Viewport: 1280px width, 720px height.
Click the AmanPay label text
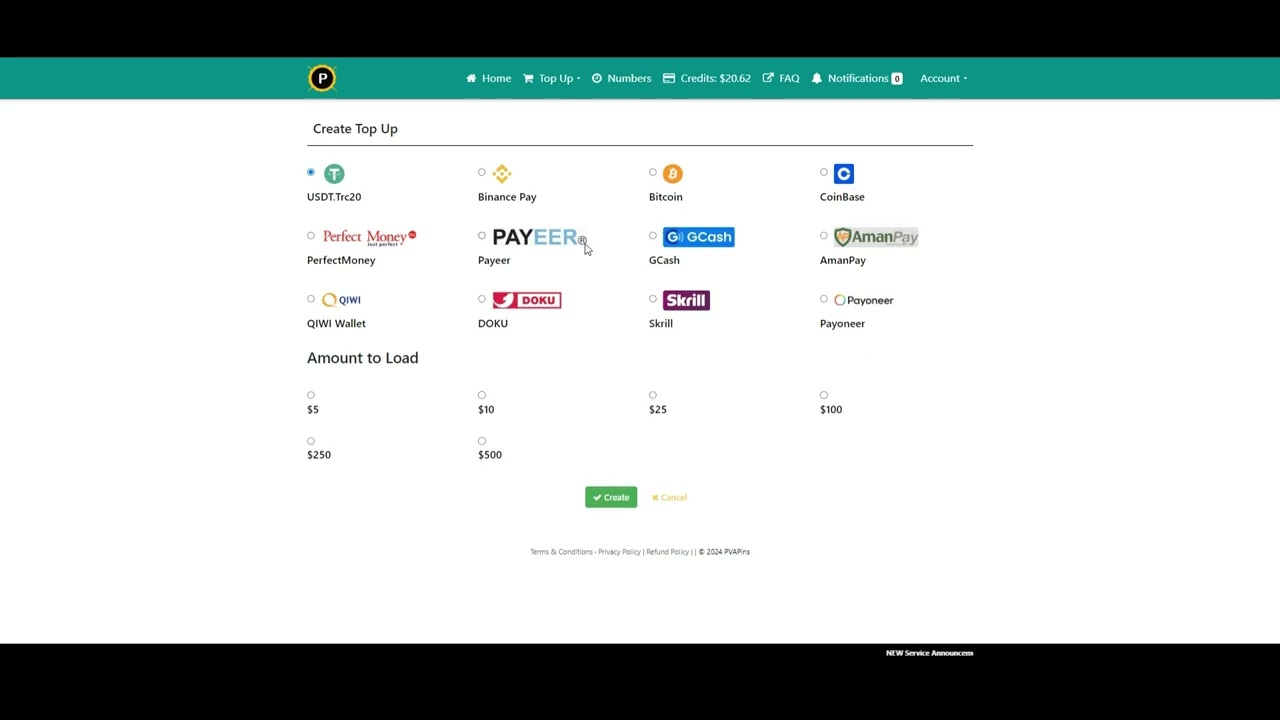[843, 260]
